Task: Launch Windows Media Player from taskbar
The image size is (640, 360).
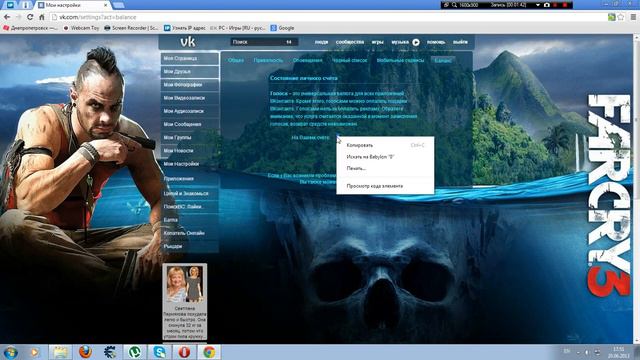Action: 35,352
